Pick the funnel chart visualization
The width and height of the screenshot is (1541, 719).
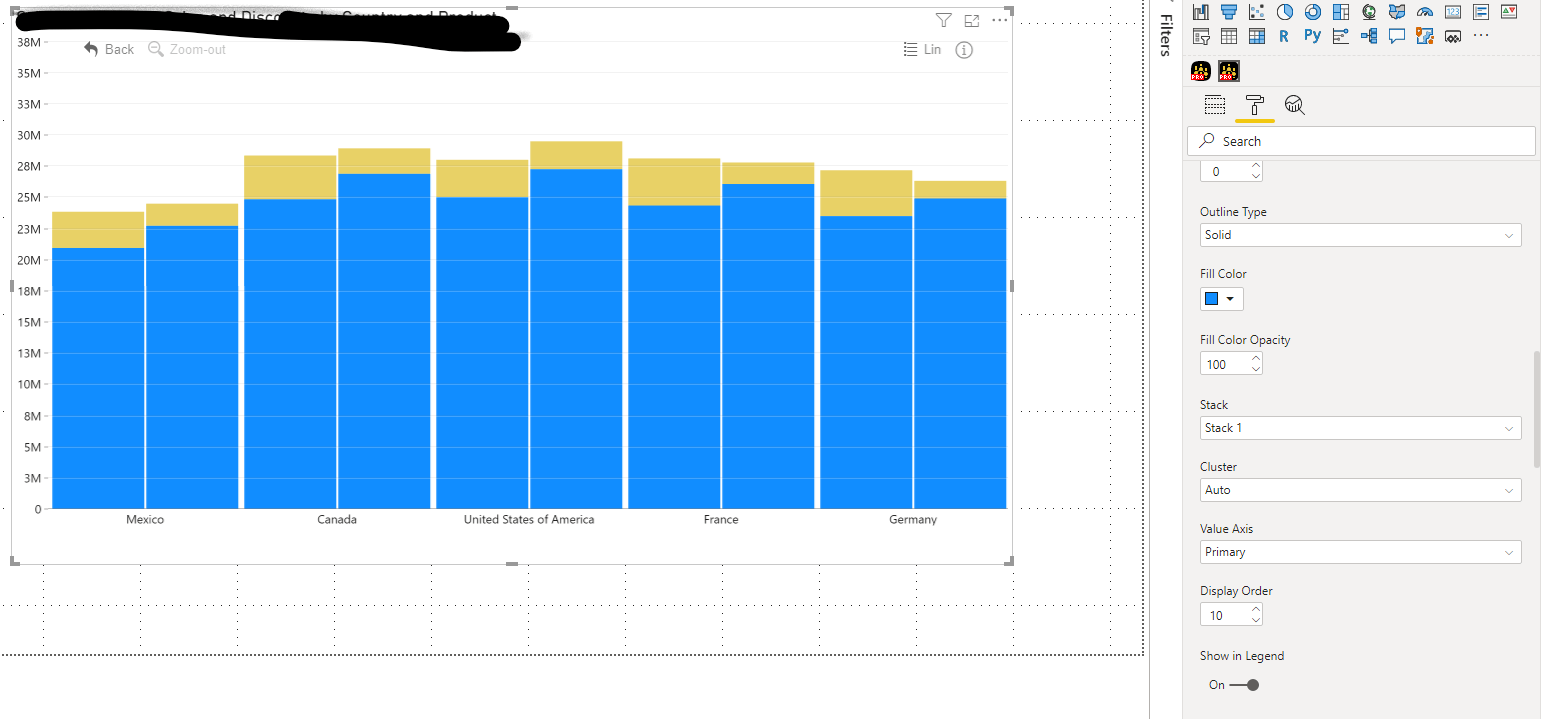point(1229,12)
